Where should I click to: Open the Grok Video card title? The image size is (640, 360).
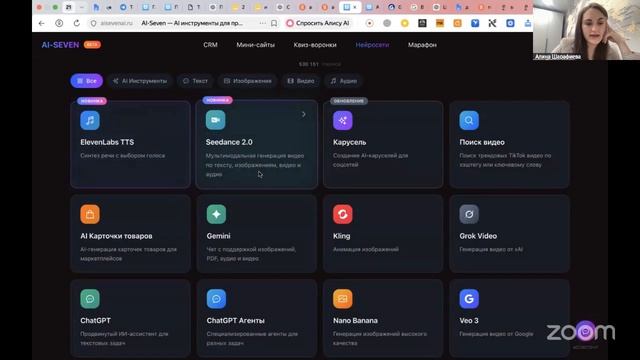478,236
